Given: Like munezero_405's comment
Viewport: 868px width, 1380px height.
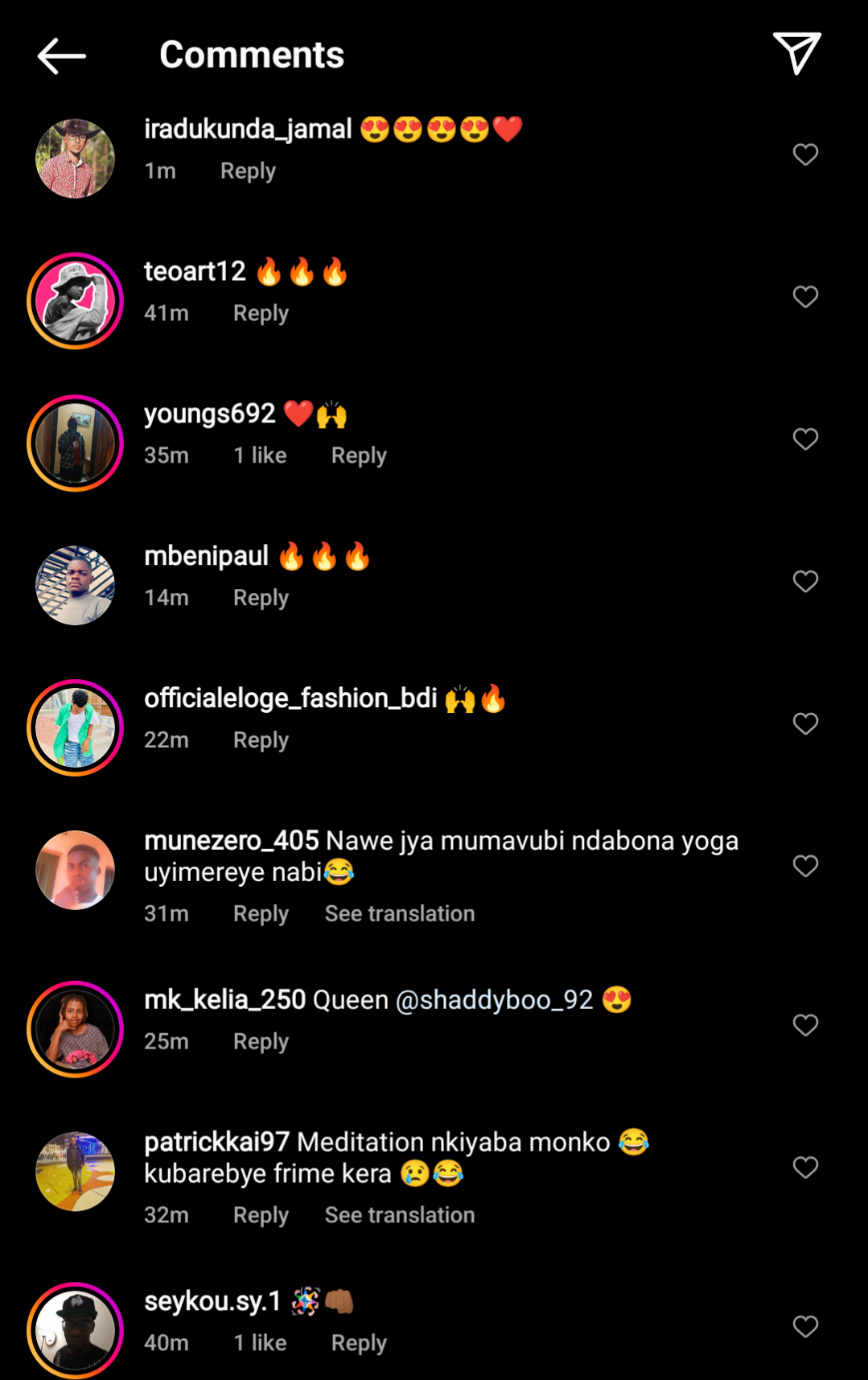Looking at the screenshot, I should tap(805, 866).
